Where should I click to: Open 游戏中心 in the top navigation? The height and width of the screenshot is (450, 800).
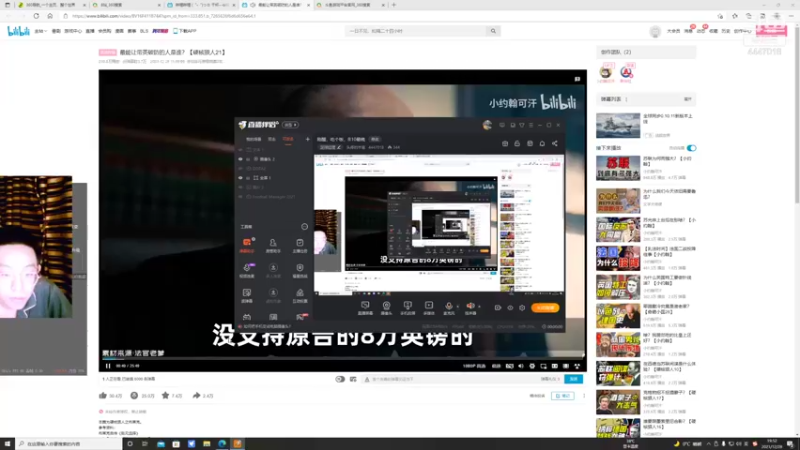[x=73, y=31]
